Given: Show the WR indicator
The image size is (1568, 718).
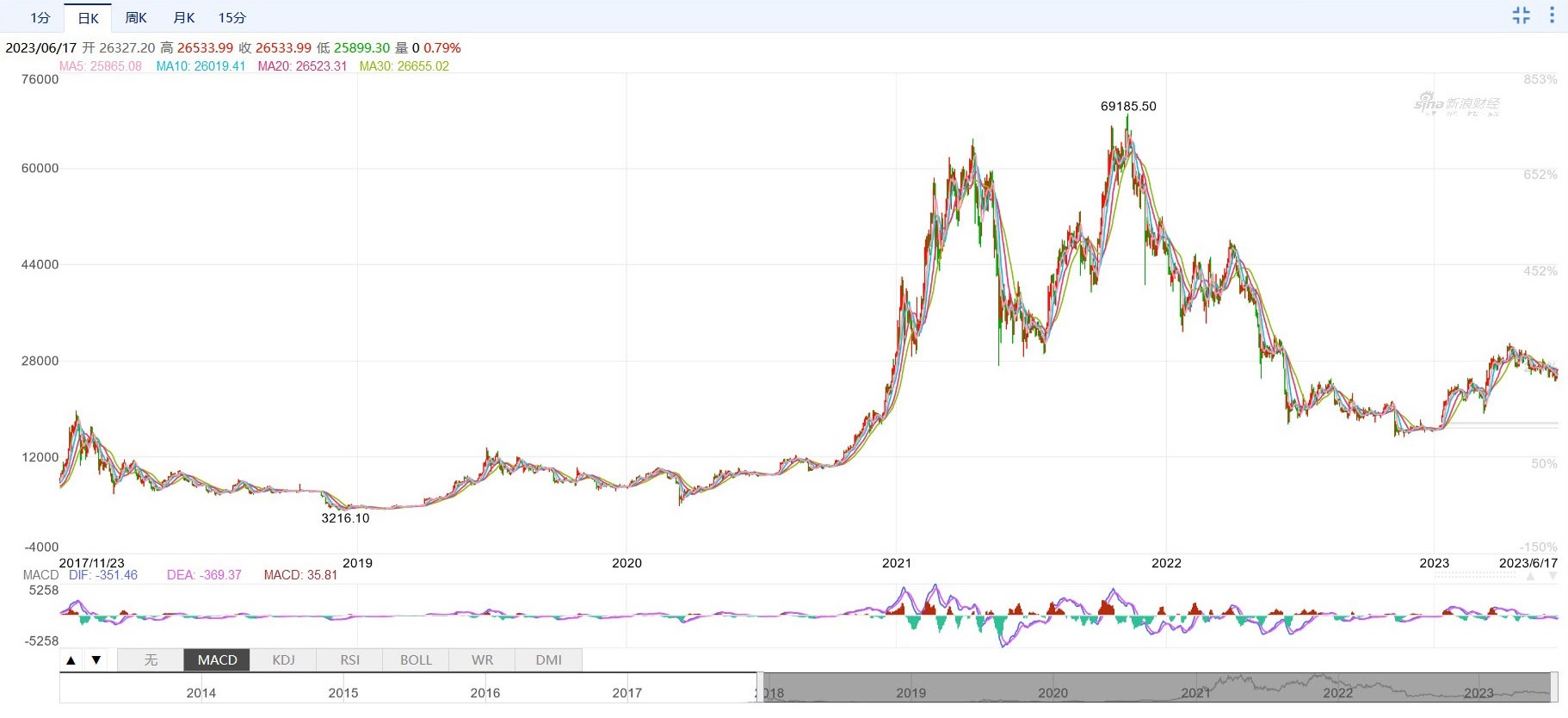Looking at the screenshot, I should coord(482,660).
